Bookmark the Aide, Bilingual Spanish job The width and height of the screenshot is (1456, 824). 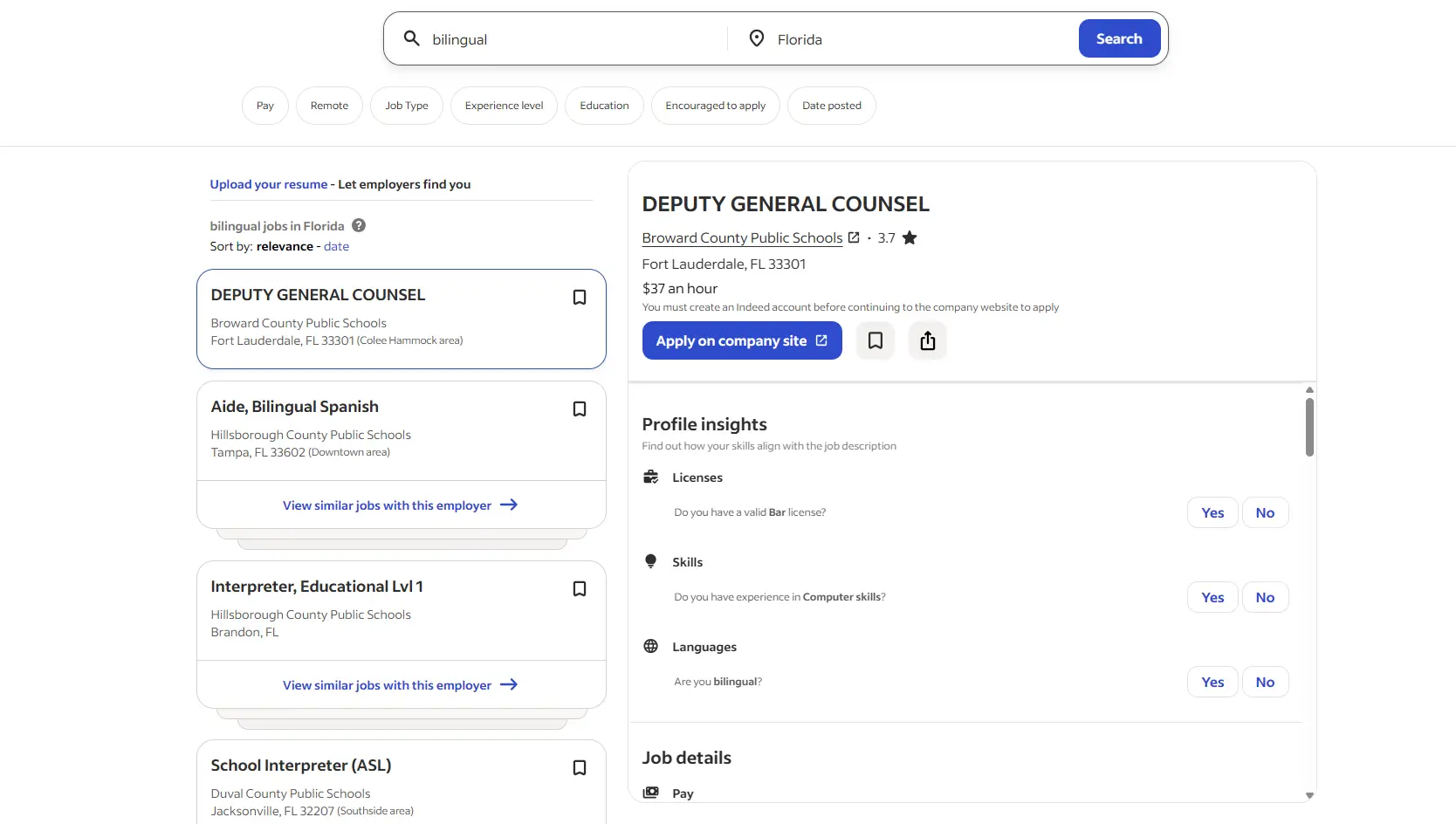pos(579,409)
